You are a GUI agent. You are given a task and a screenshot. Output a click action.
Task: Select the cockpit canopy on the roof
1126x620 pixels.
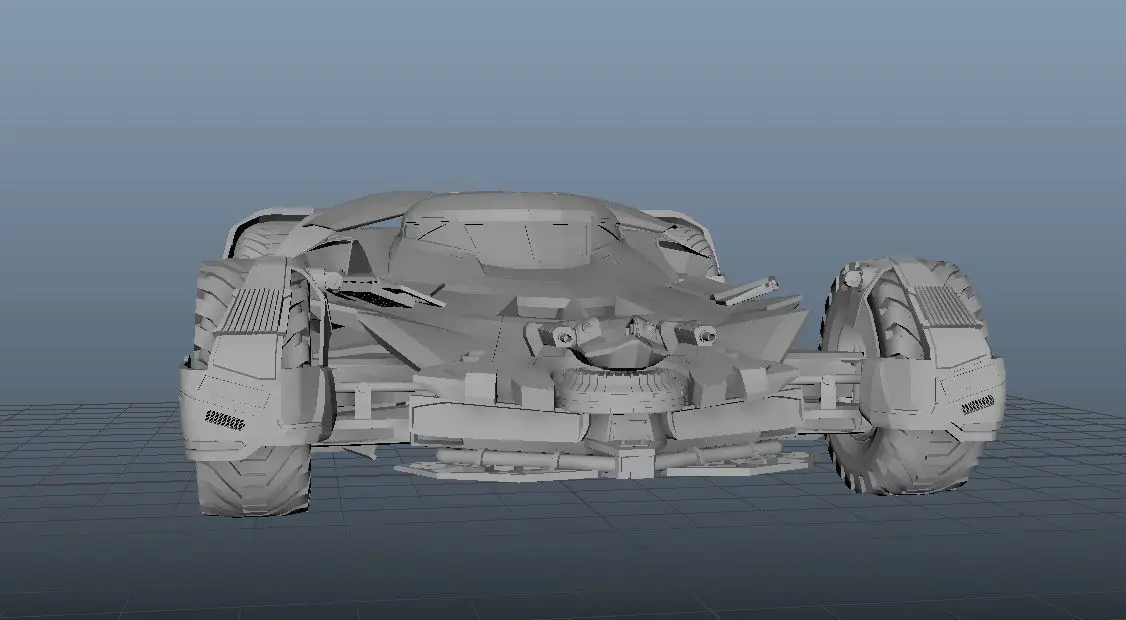510,231
